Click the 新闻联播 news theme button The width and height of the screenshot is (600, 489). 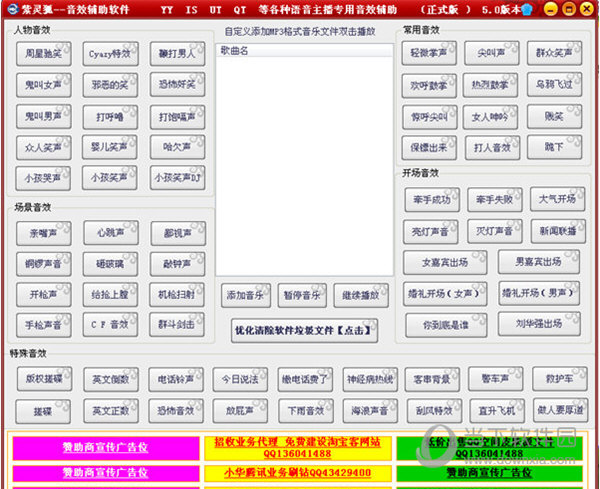[558, 231]
